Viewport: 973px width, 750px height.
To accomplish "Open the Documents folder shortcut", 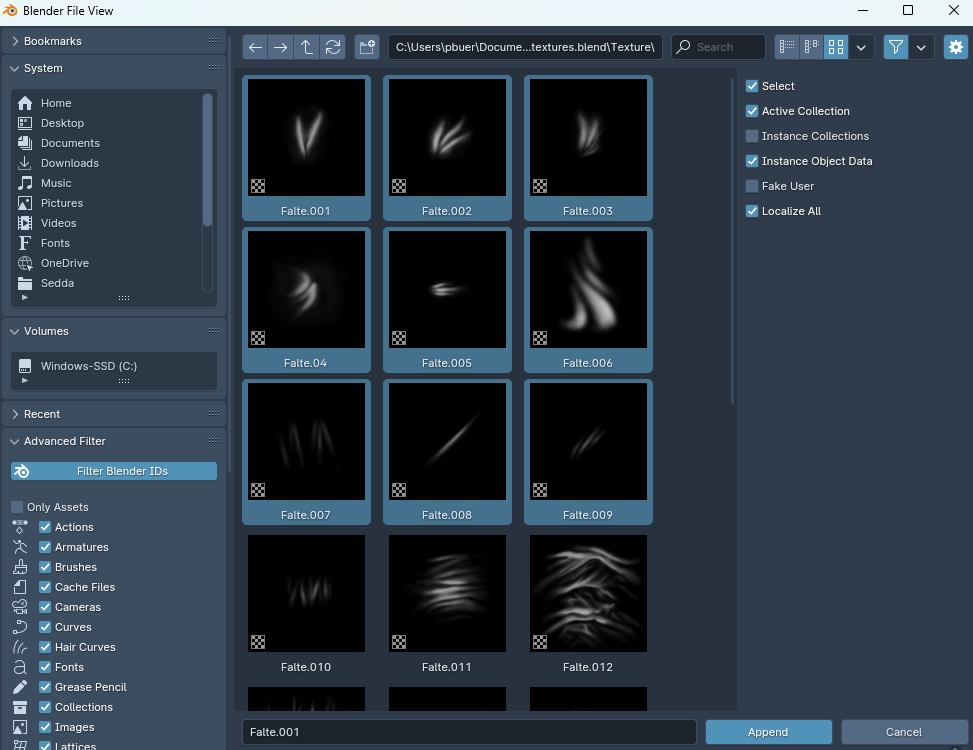I will pyautogui.click(x=70, y=143).
